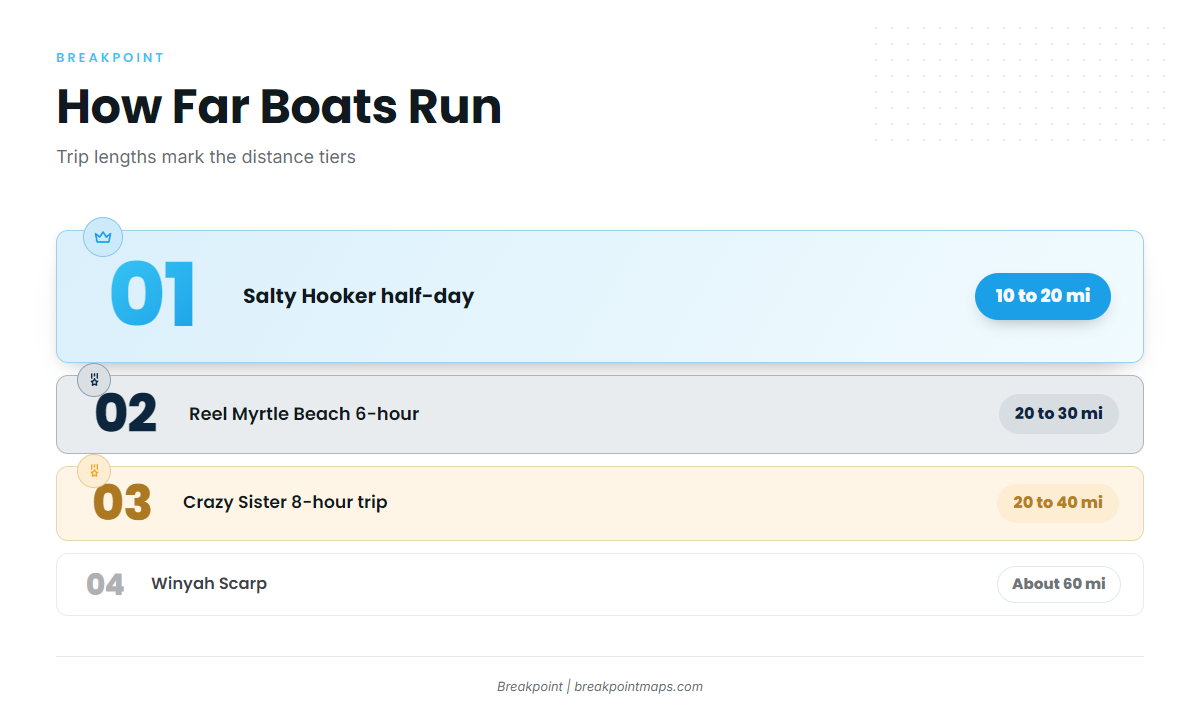Click the About 60 mi pill
Screen dimensions: 1200x721
click(1059, 584)
